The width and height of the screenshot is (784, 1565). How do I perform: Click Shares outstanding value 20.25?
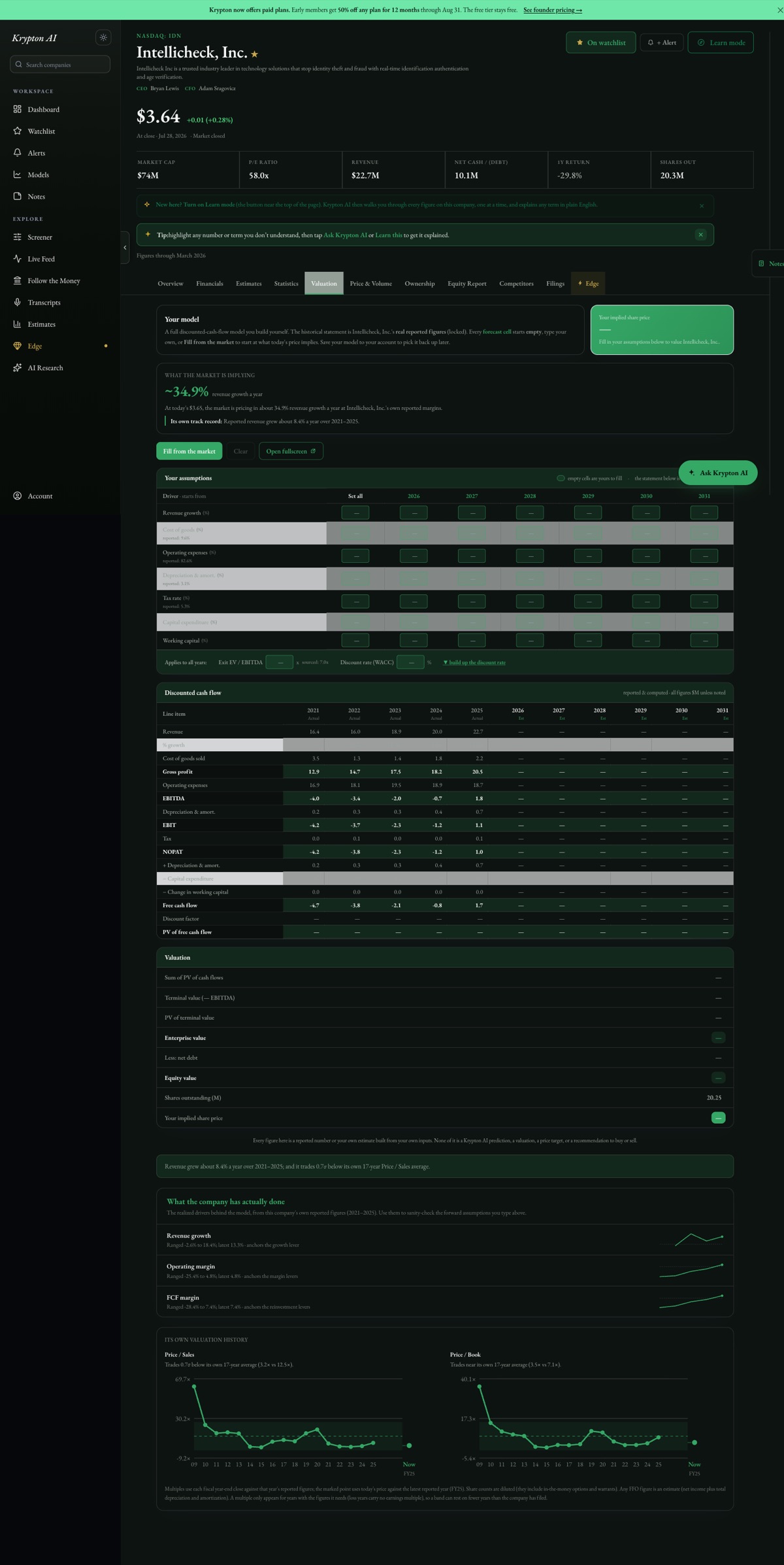click(x=714, y=1098)
